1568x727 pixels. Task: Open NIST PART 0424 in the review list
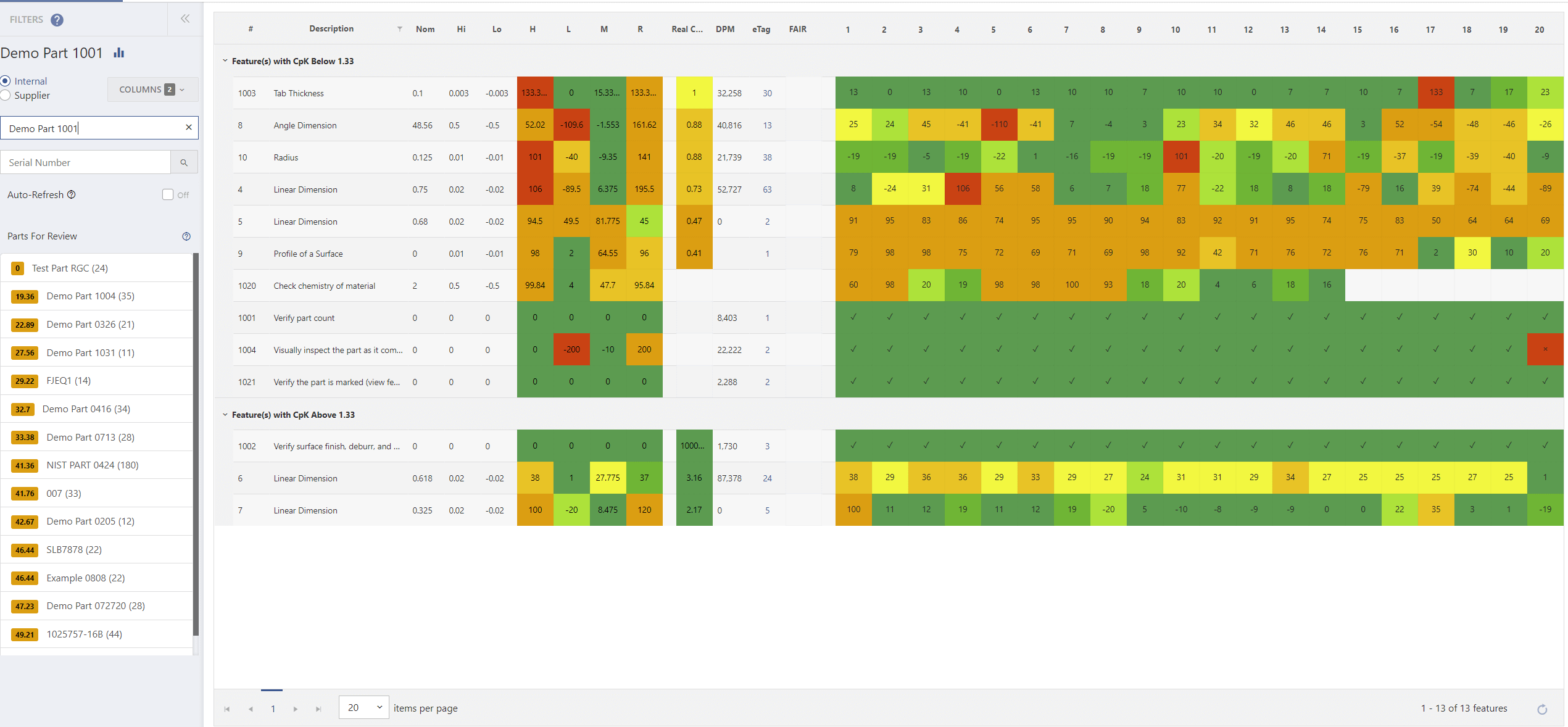tap(92, 465)
